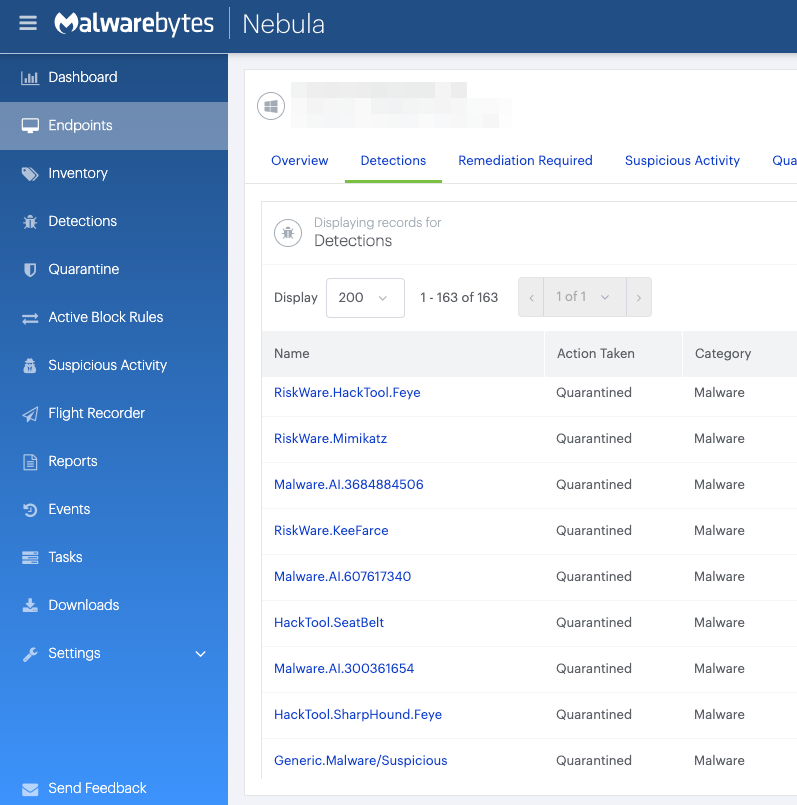The image size is (797, 805).
Task: Click the Events history icon
Action: 30,510
